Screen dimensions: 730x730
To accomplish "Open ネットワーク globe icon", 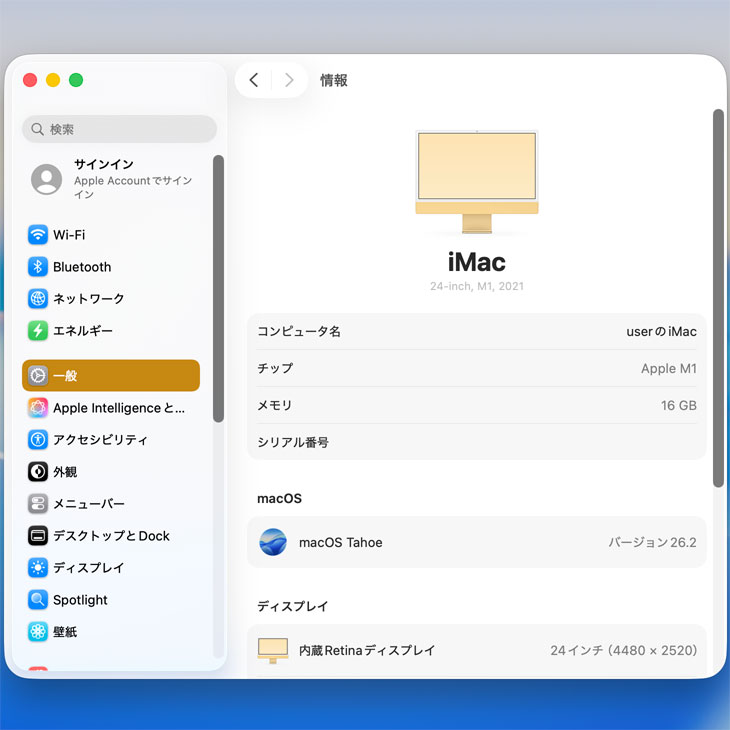I will pyautogui.click(x=38, y=299).
